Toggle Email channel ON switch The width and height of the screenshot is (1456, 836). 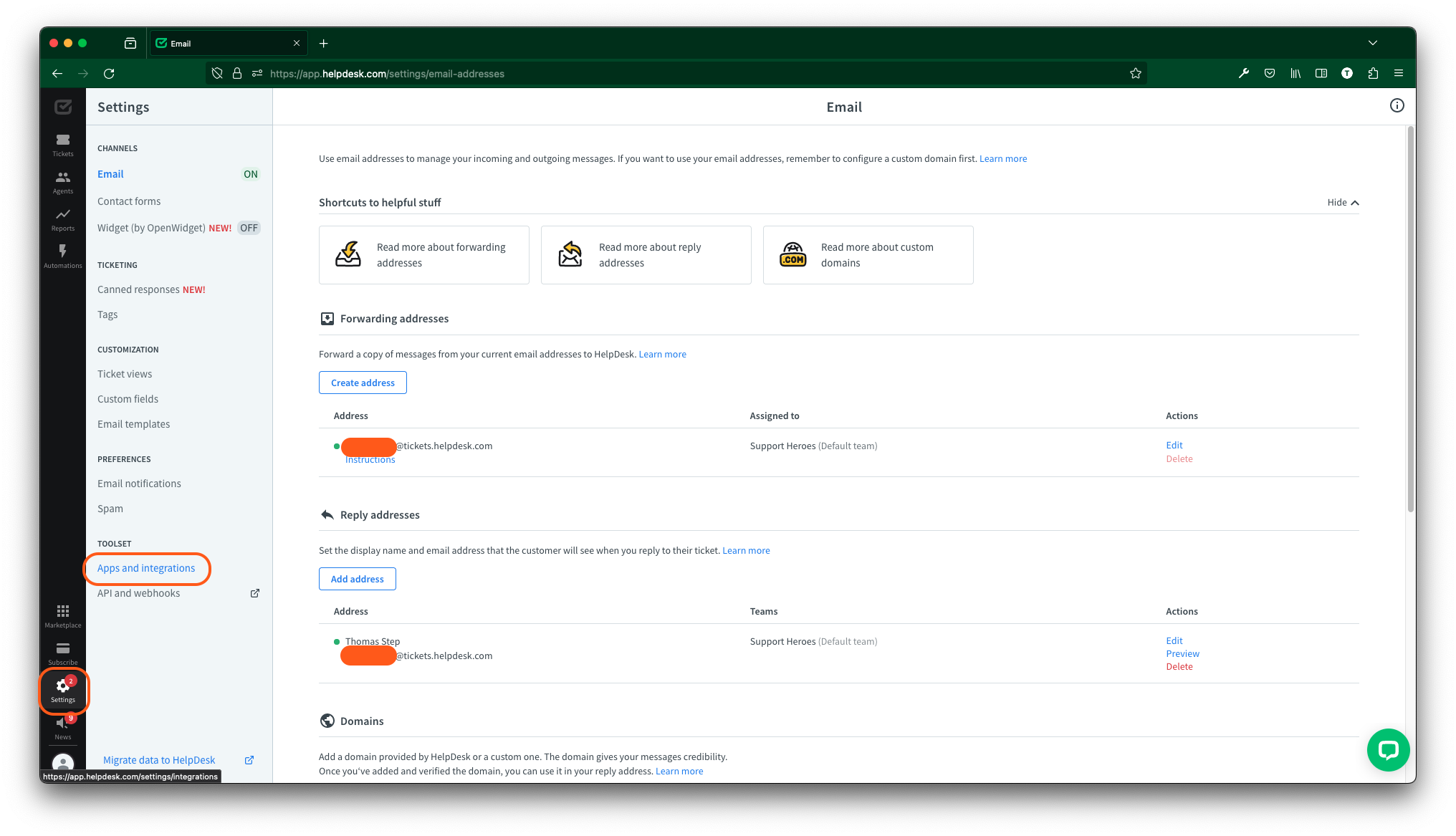[251, 174]
